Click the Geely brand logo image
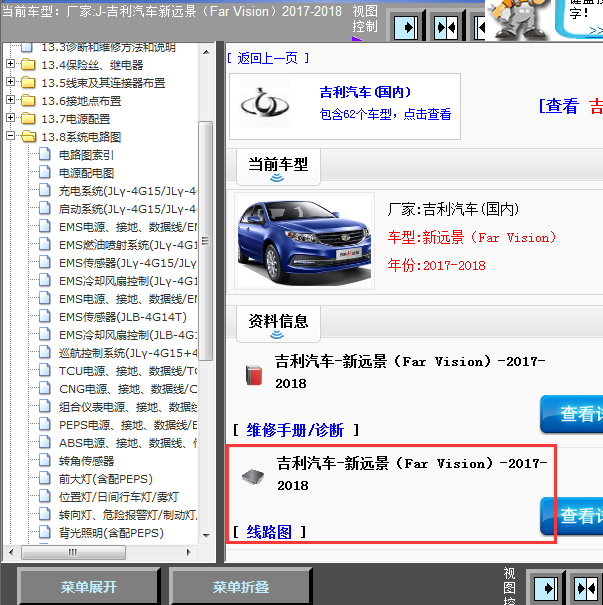Viewport: 603px width, 605px height. point(264,104)
